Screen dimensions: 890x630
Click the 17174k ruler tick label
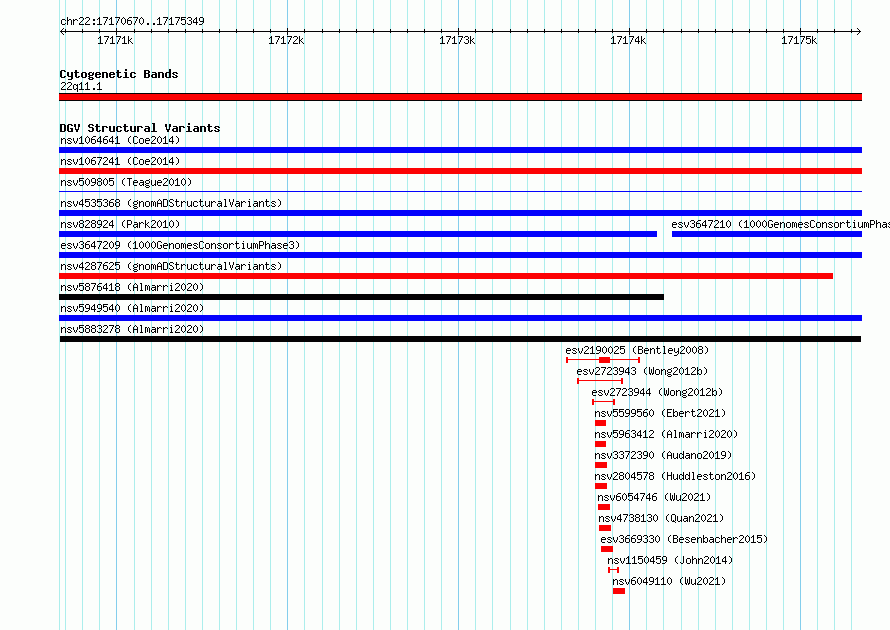tap(628, 40)
